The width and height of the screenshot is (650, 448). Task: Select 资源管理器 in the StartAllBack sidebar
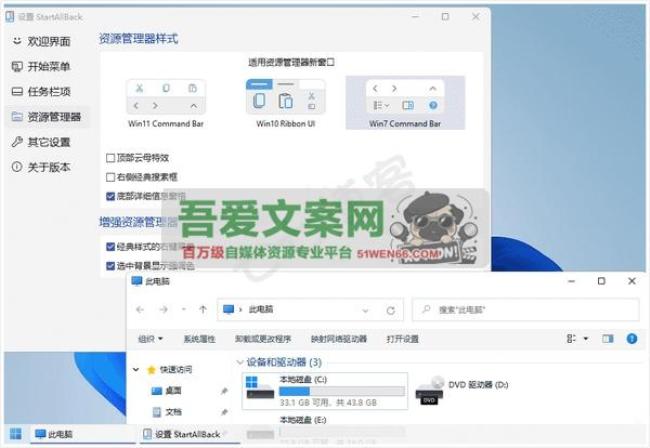[x=46, y=117]
